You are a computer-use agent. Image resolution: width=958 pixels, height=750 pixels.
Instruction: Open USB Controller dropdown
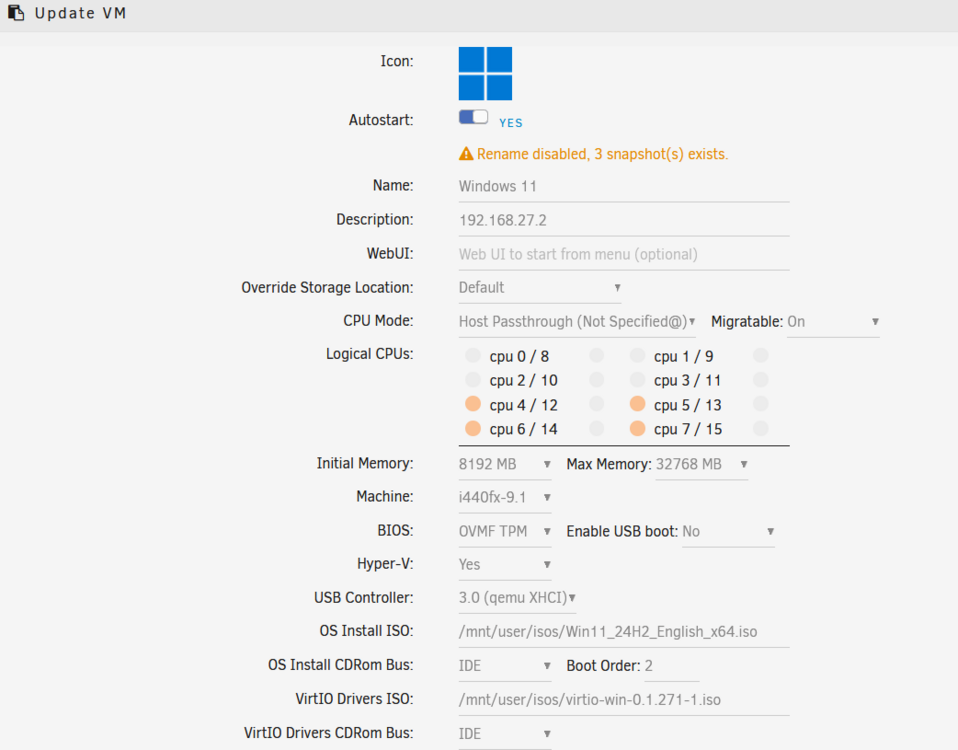(x=517, y=597)
